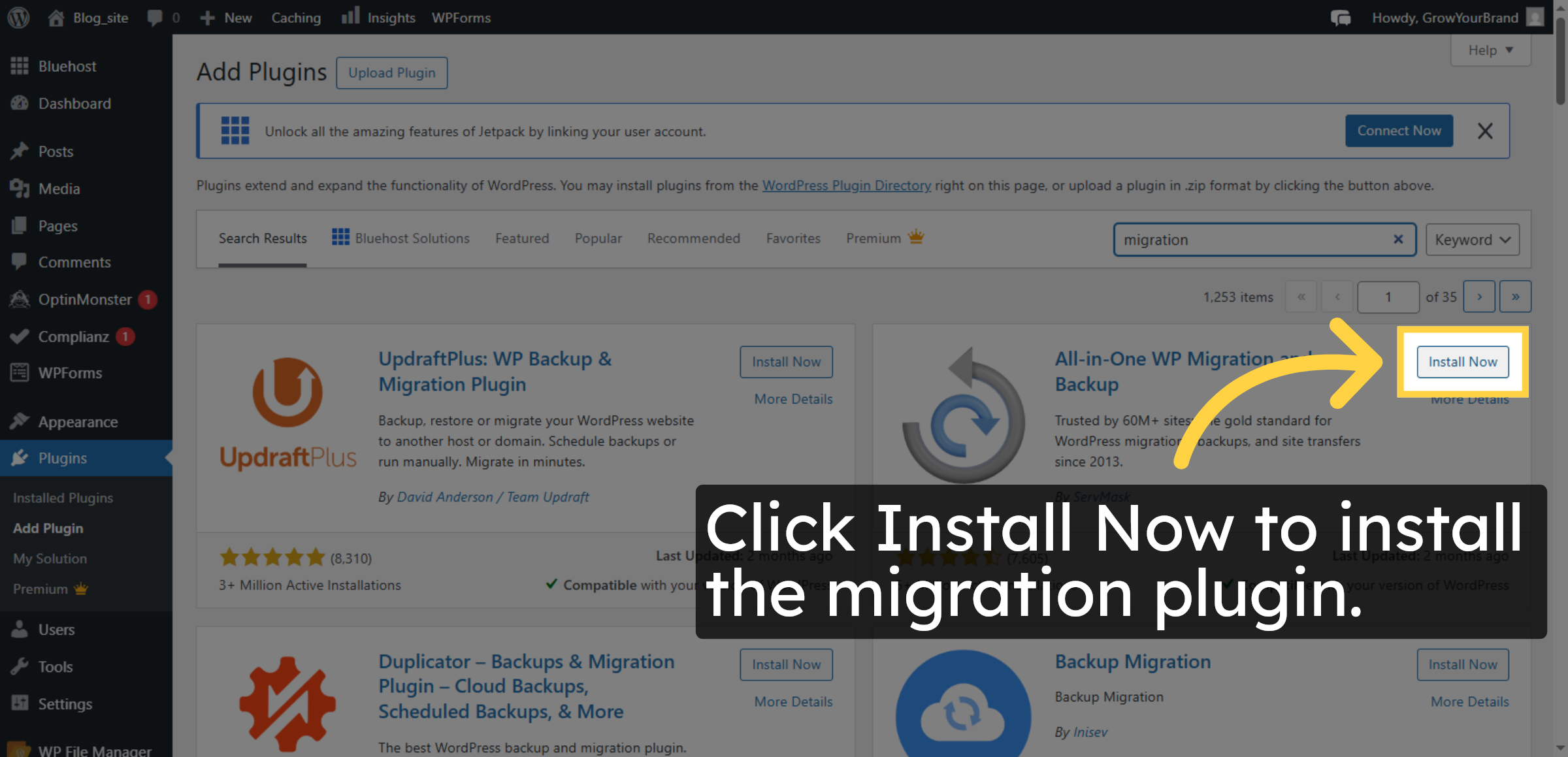Open Media library via its camera icon
The height and width of the screenshot is (757, 1568).
tap(20, 188)
